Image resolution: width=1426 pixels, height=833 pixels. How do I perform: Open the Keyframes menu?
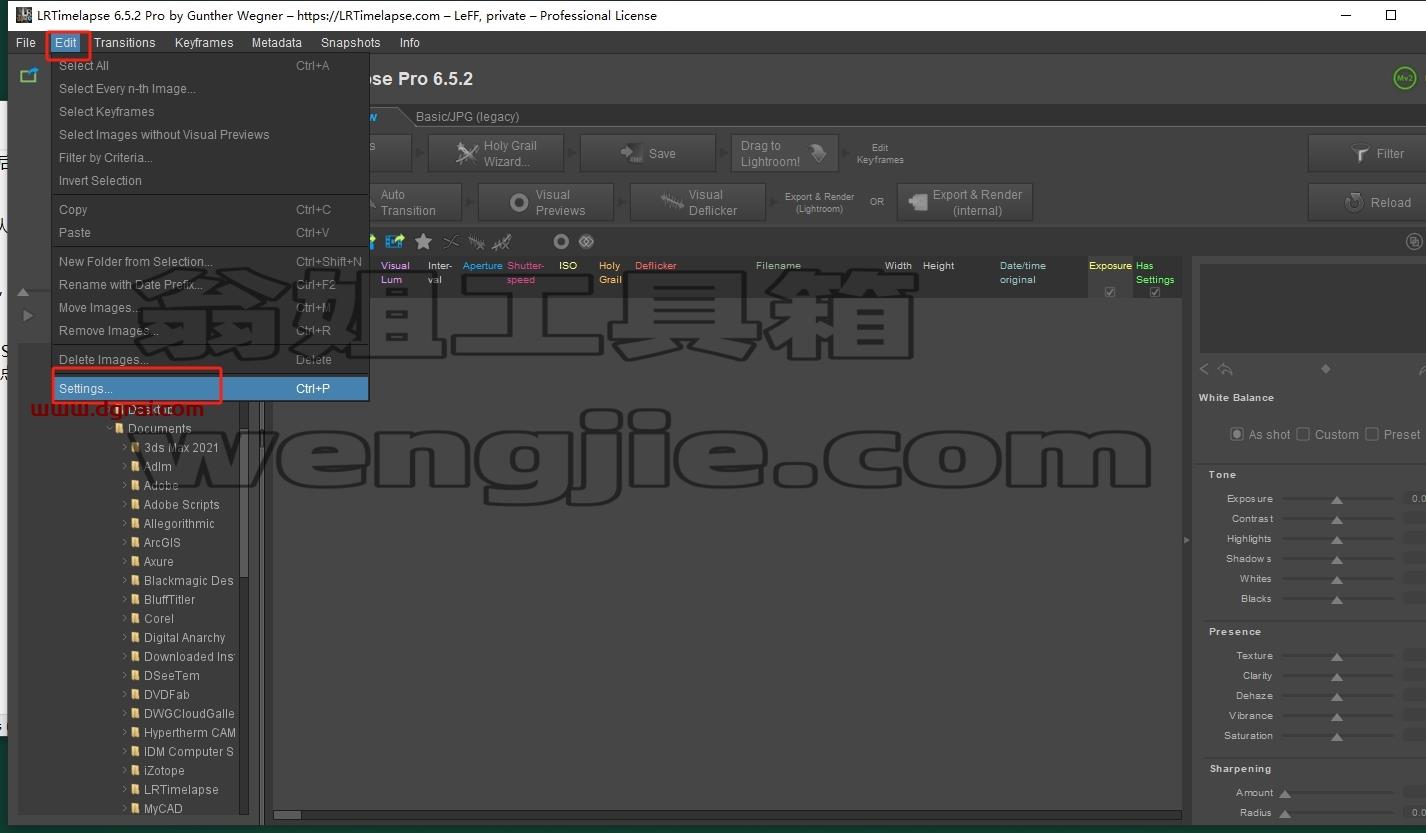point(204,43)
